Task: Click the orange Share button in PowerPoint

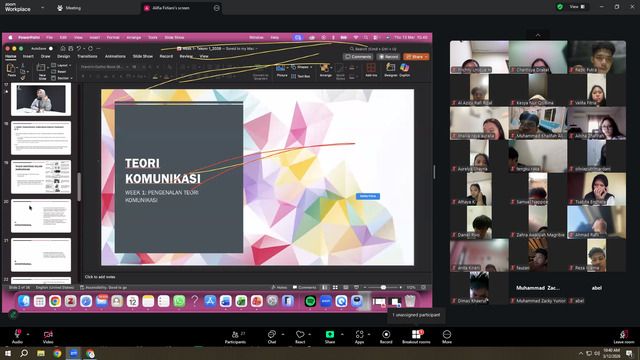Action: [416, 57]
